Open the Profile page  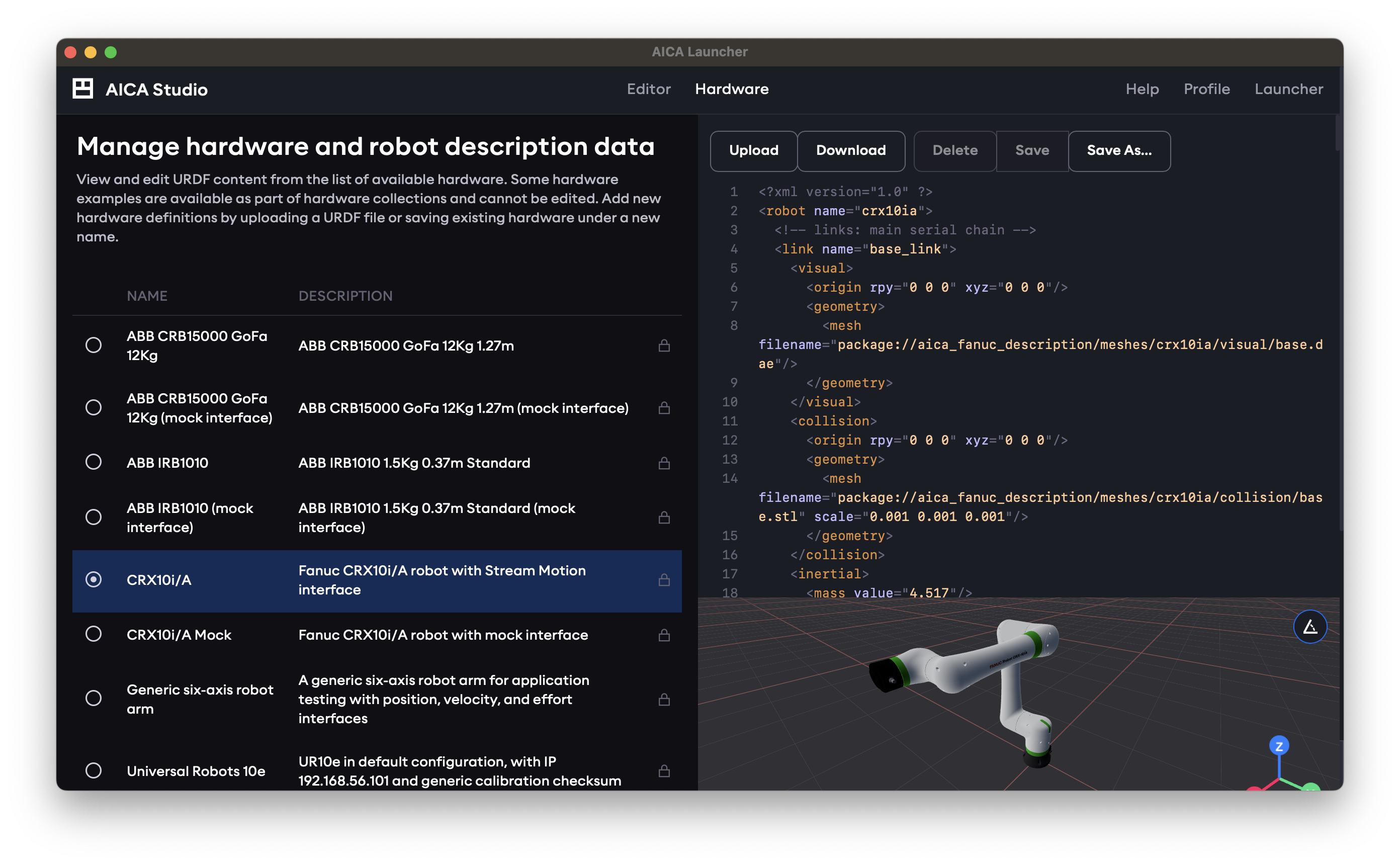point(1207,89)
